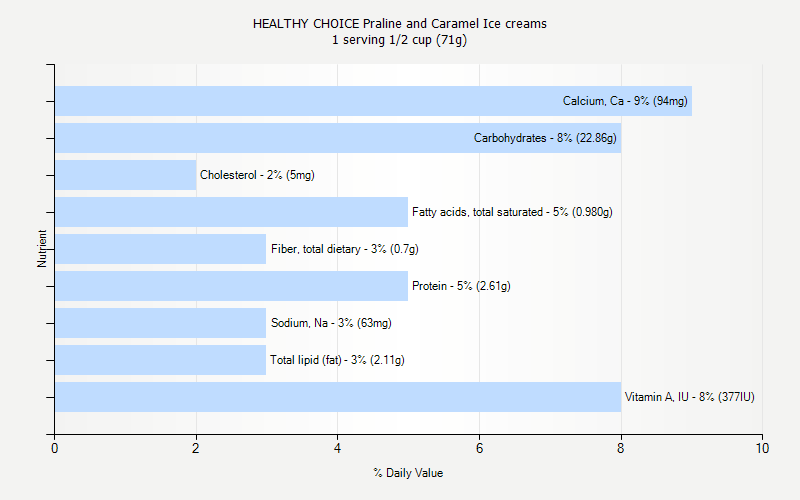Select the Protein 5% bar
The width and height of the screenshot is (800, 500).
231,286
